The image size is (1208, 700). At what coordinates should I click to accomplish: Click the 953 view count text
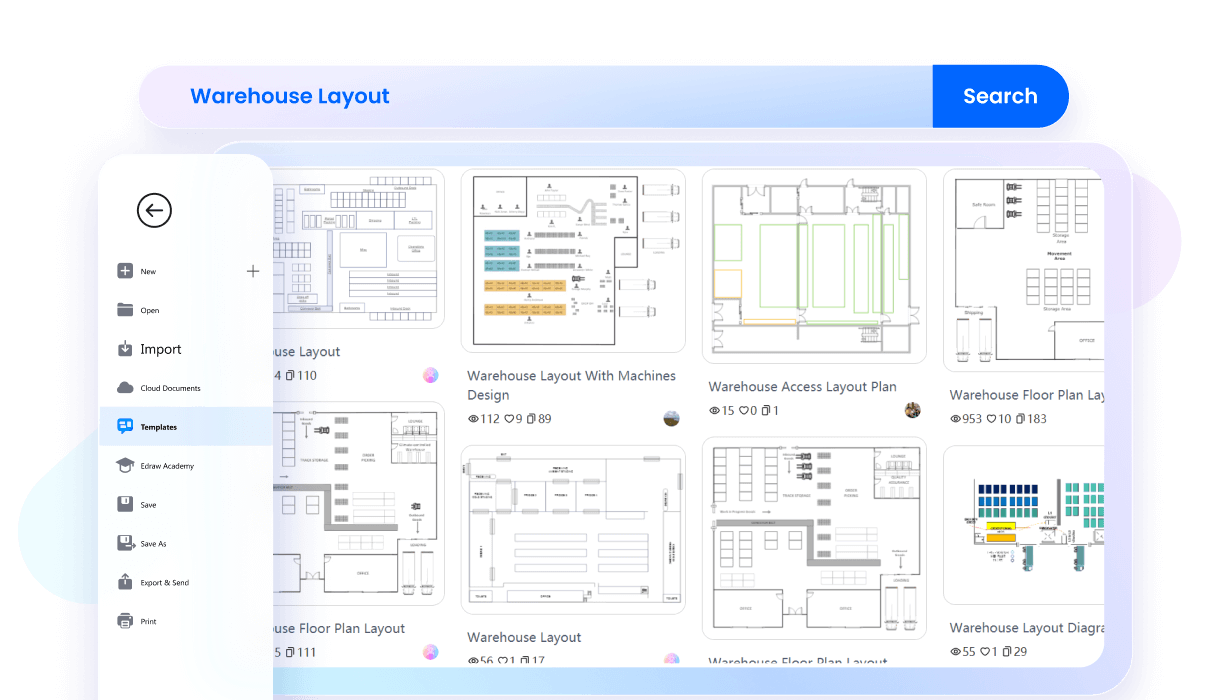(x=973, y=419)
